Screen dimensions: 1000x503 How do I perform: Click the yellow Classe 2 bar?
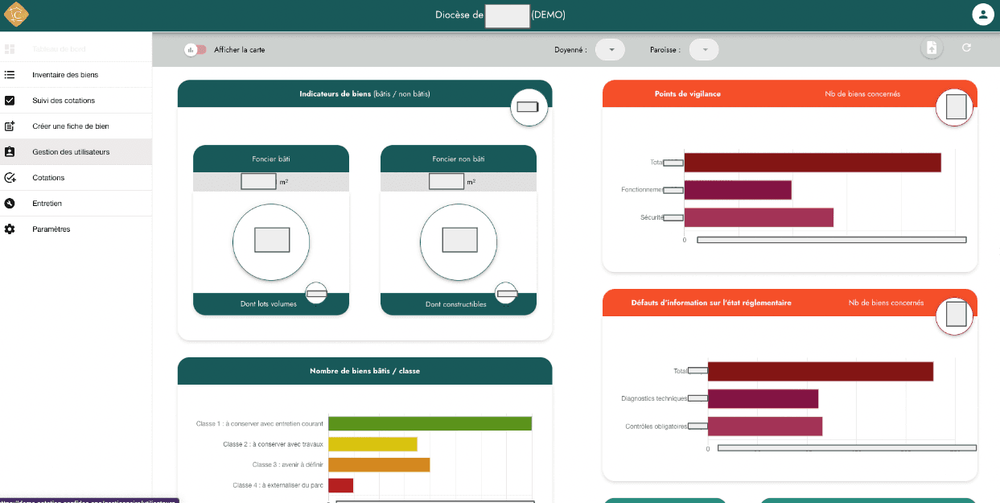coord(373,444)
